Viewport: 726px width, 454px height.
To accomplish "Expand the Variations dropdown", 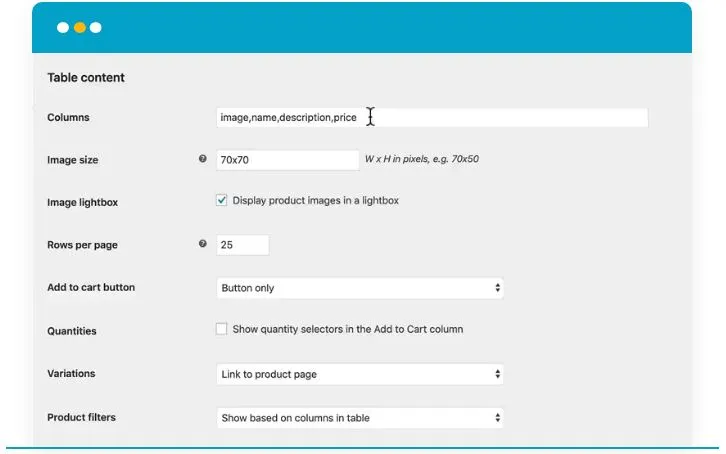I will (x=360, y=374).
